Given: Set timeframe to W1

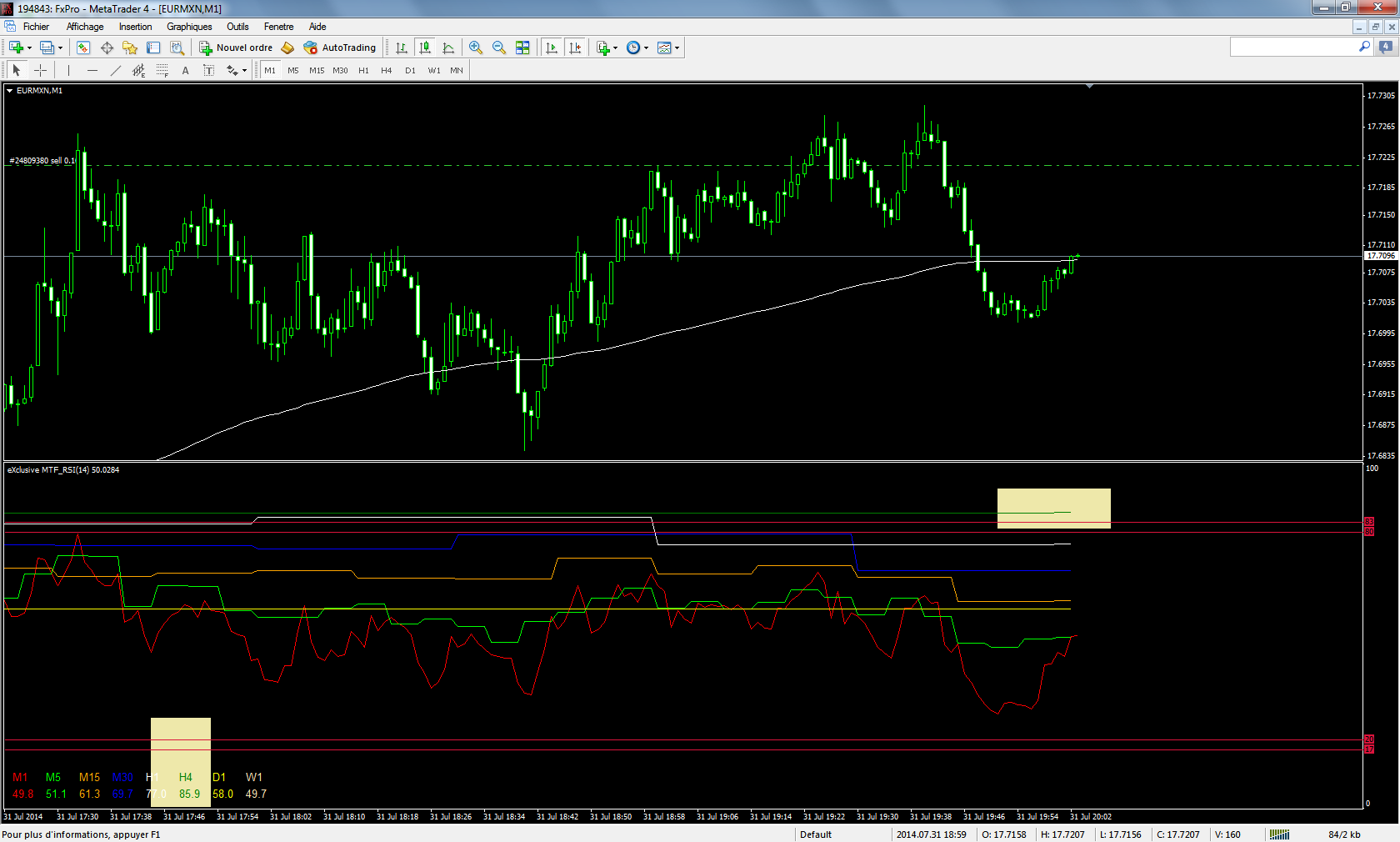Looking at the screenshot, I should pos(434,70).
